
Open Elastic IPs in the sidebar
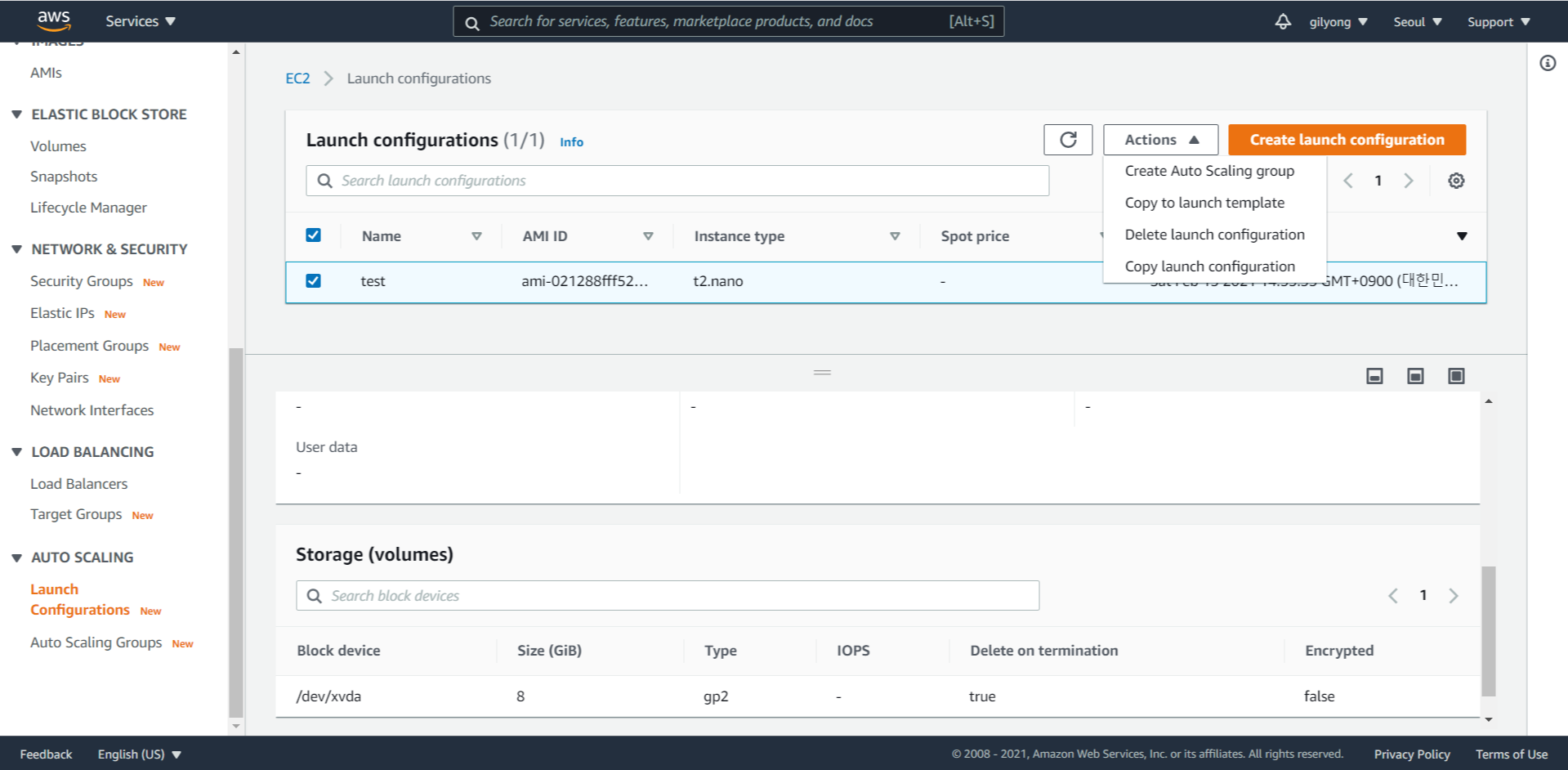62,313
